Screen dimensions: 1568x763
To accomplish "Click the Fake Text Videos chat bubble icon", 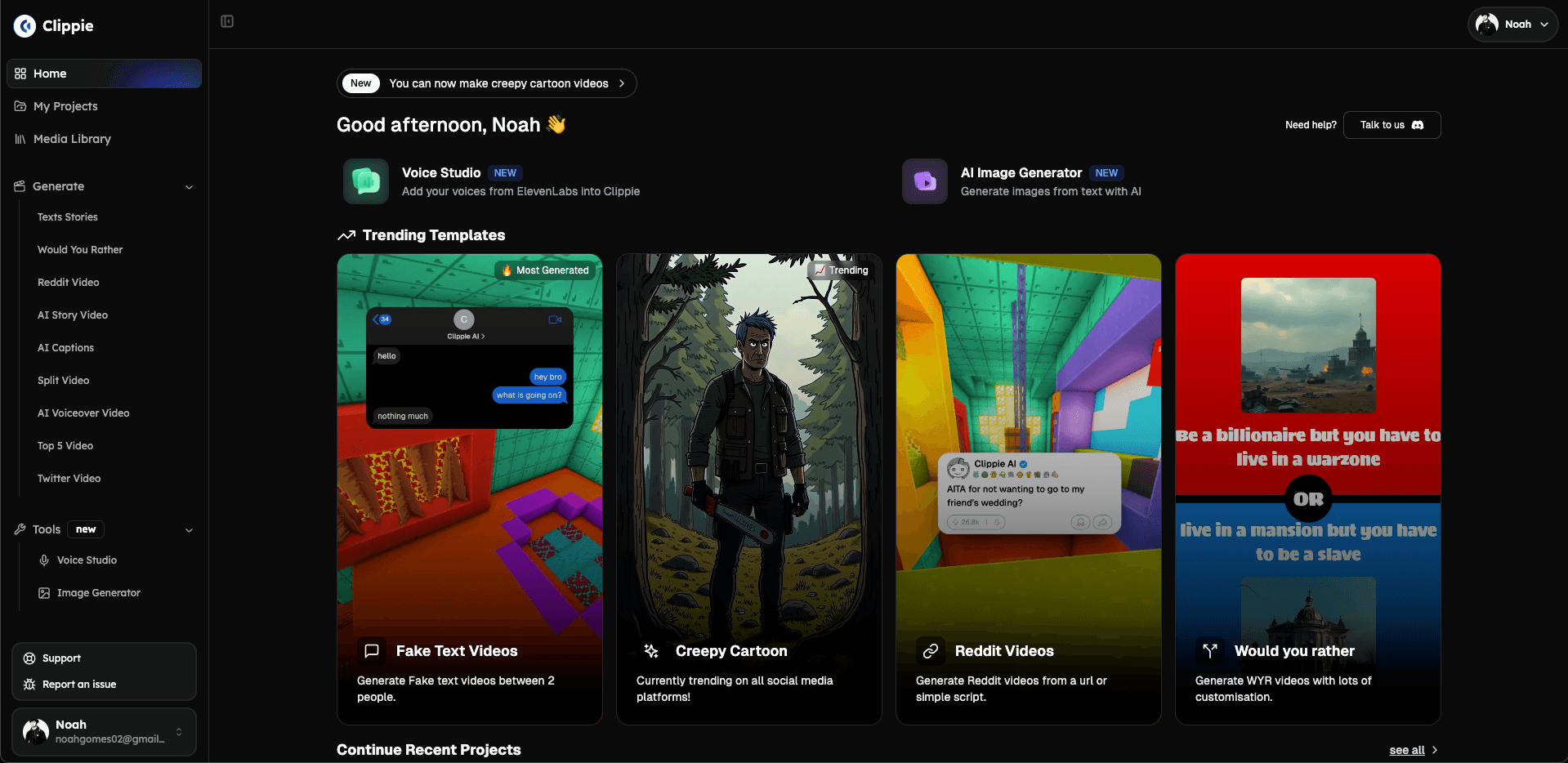I will (372, 651).
